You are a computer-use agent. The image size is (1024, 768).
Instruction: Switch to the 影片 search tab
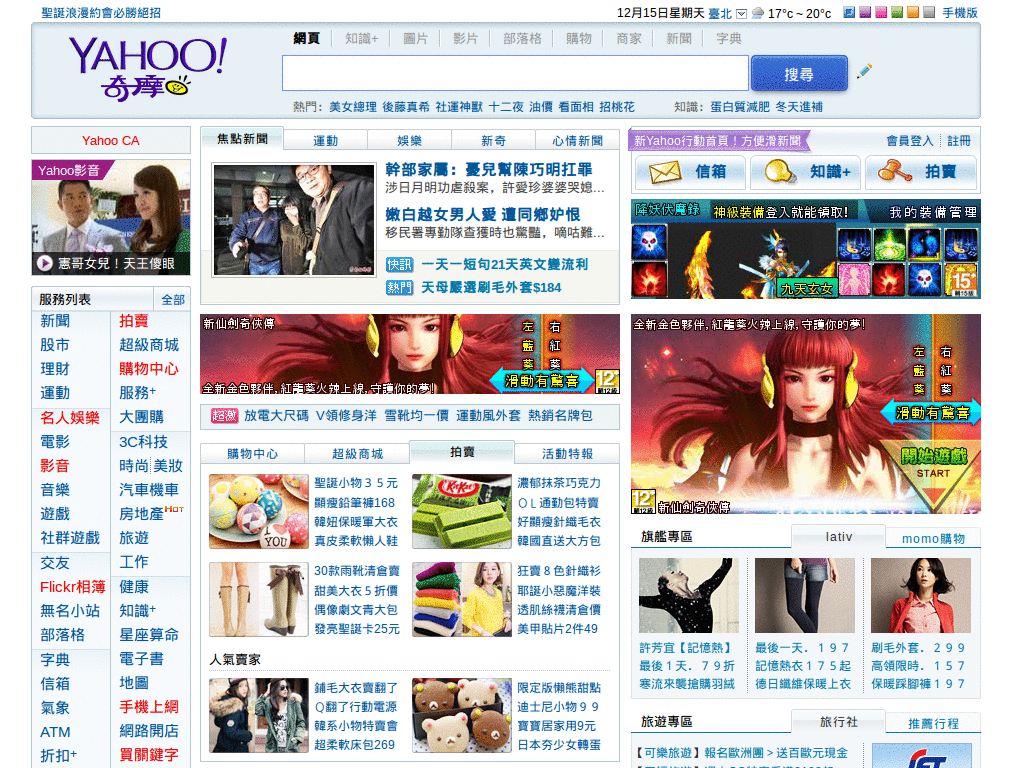(466, 39)
